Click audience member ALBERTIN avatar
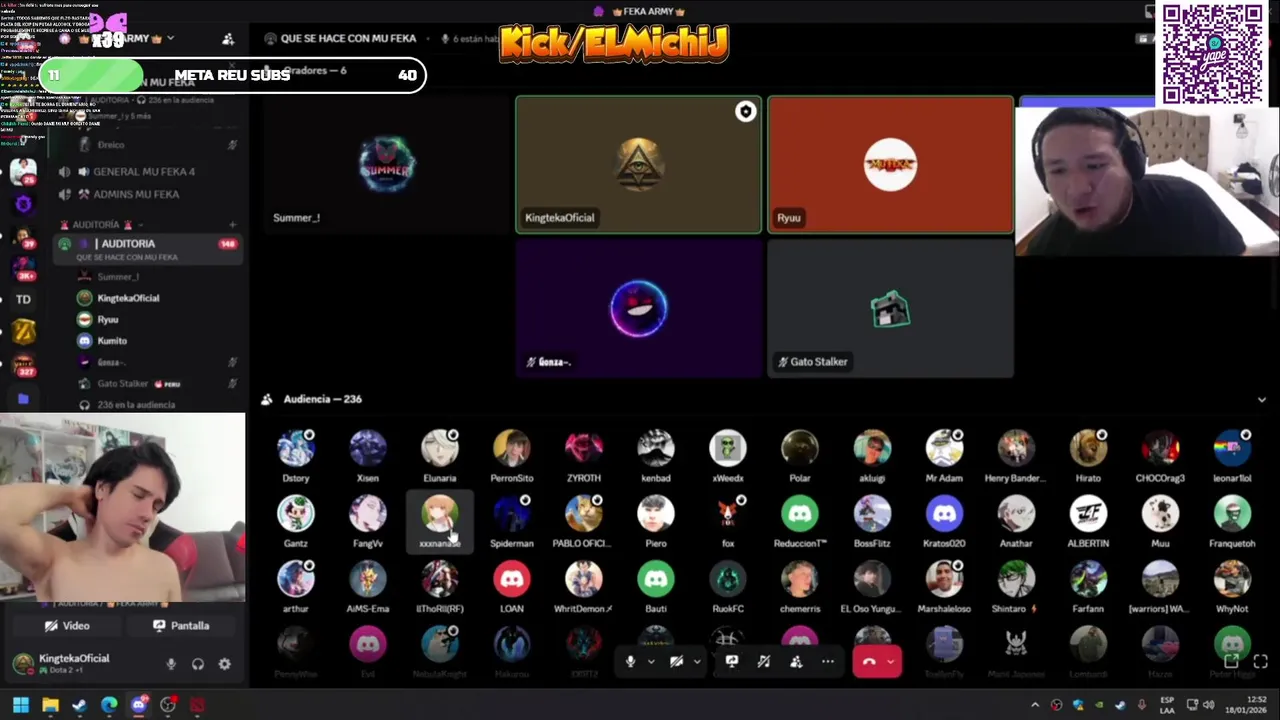 tap(1088, 513)
